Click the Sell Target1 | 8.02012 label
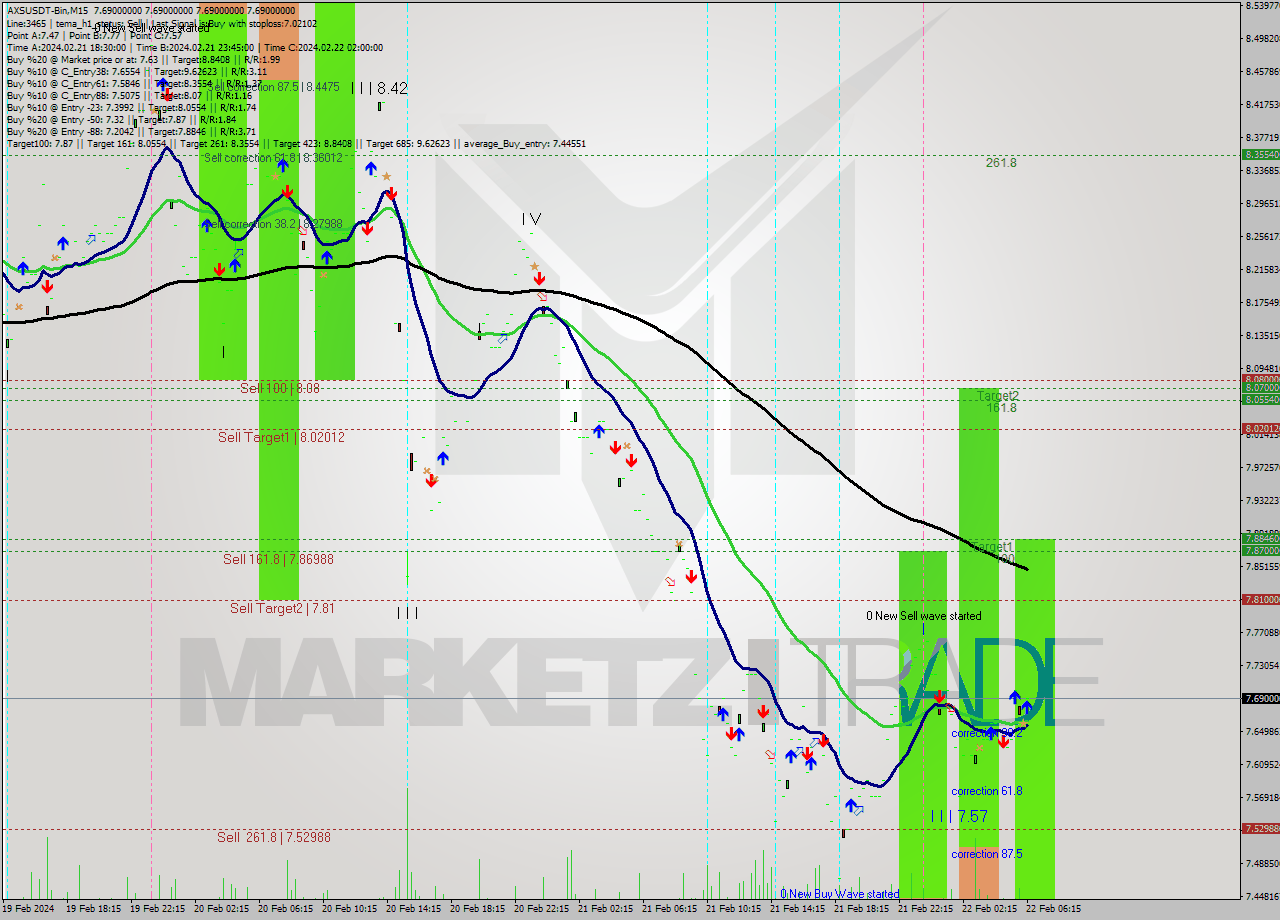Screen dimensions: 1280x920 click(281, 437)
